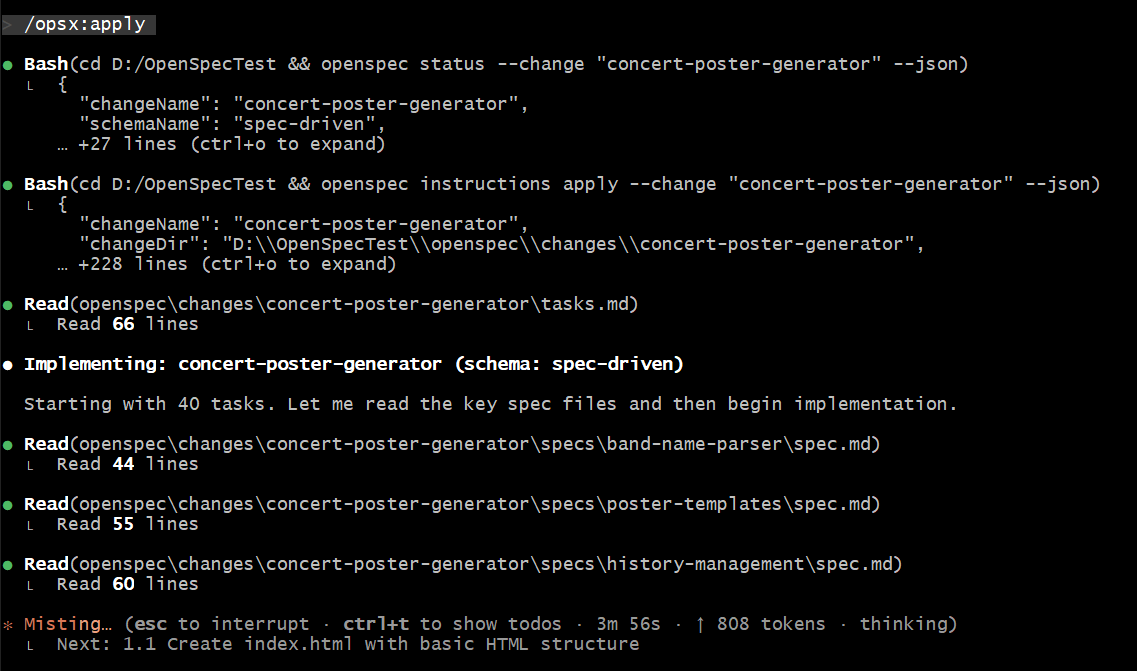1137x671 pixels.
Task: Select the tasks.md file path
Action: pyautogui.click(x=354, y=304)
